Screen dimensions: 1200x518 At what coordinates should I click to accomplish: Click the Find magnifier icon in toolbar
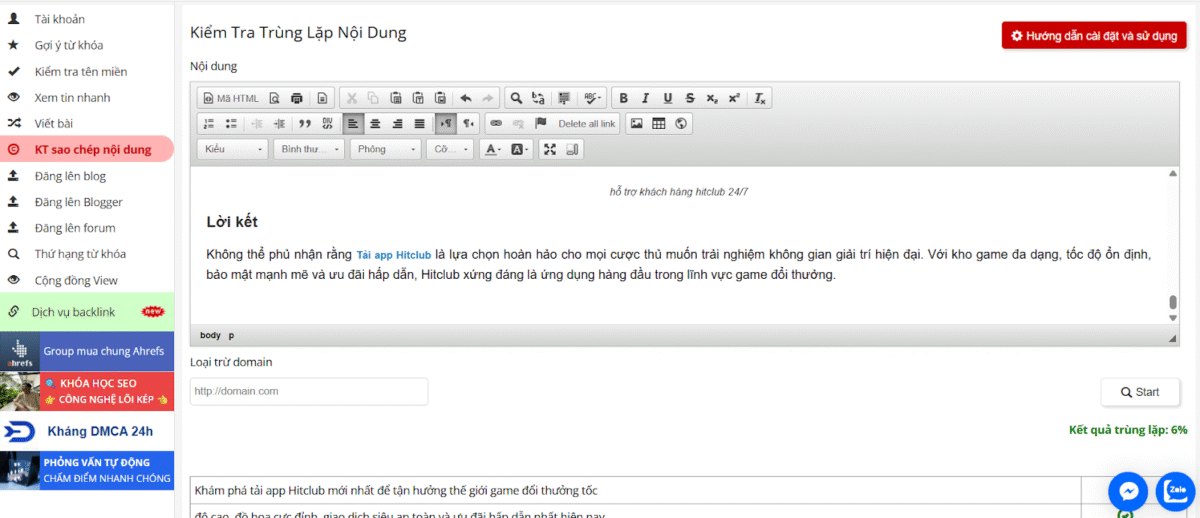point(515,98)
